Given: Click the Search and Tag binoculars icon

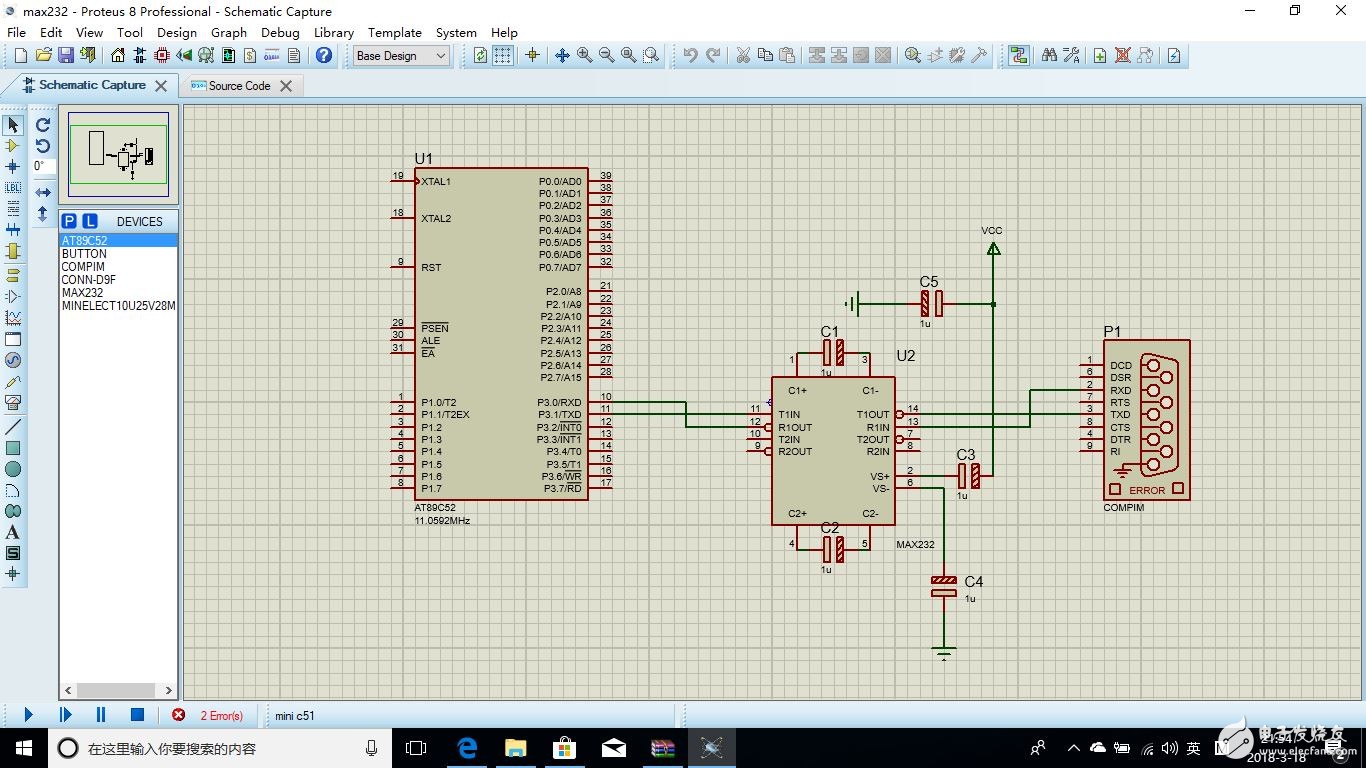Looking at the screenshot, I should coord(1049,56).
